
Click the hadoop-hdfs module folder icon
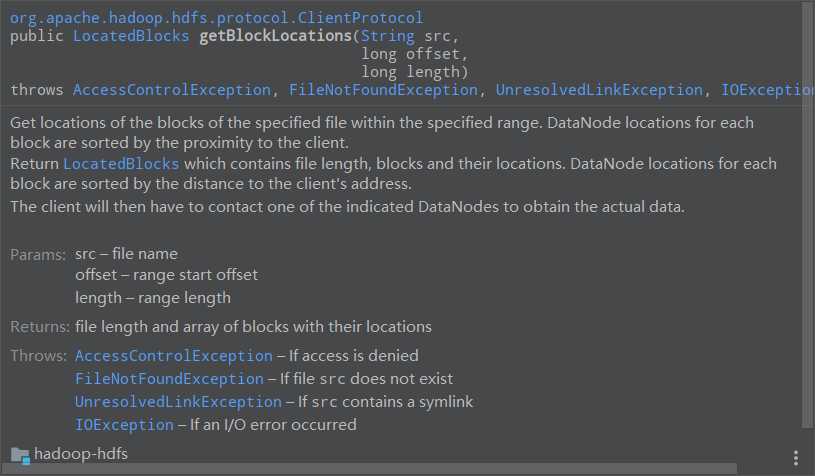20,455
